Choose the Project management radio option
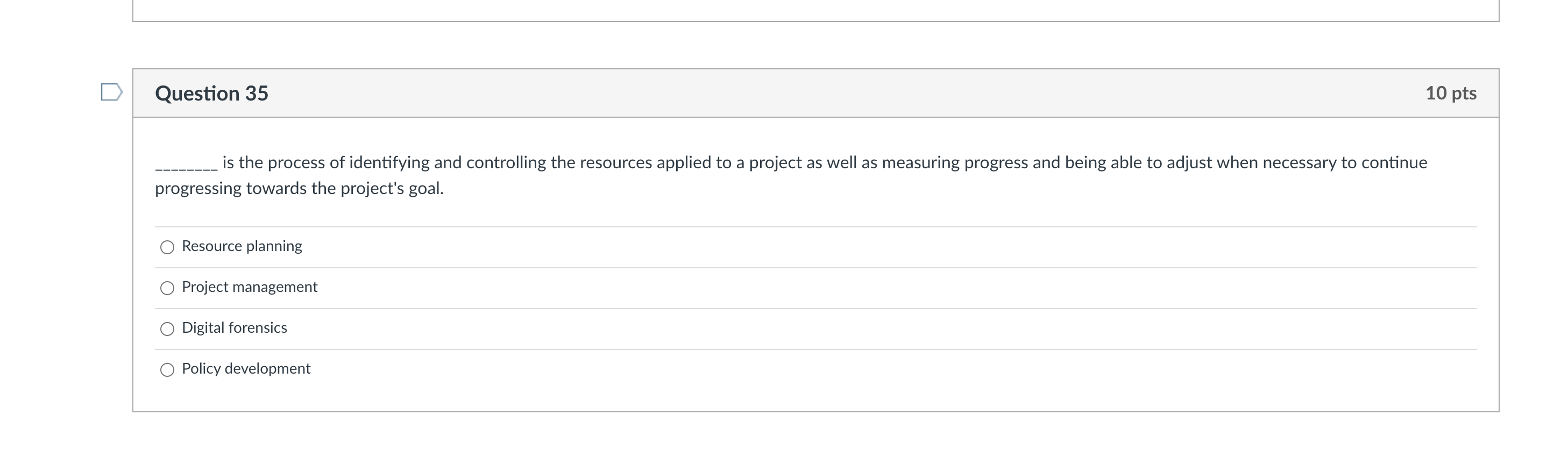 167,288
